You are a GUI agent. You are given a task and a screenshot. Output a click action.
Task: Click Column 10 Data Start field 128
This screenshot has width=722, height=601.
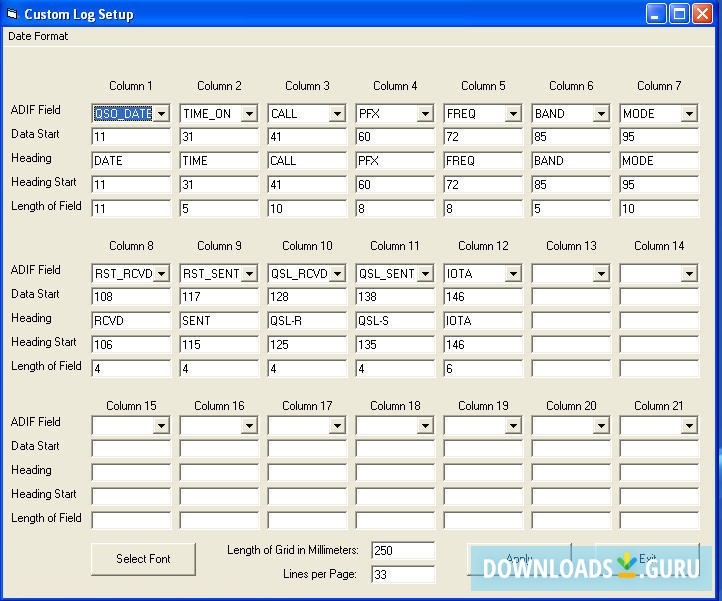pyautogui.click(x=307, y=297)
